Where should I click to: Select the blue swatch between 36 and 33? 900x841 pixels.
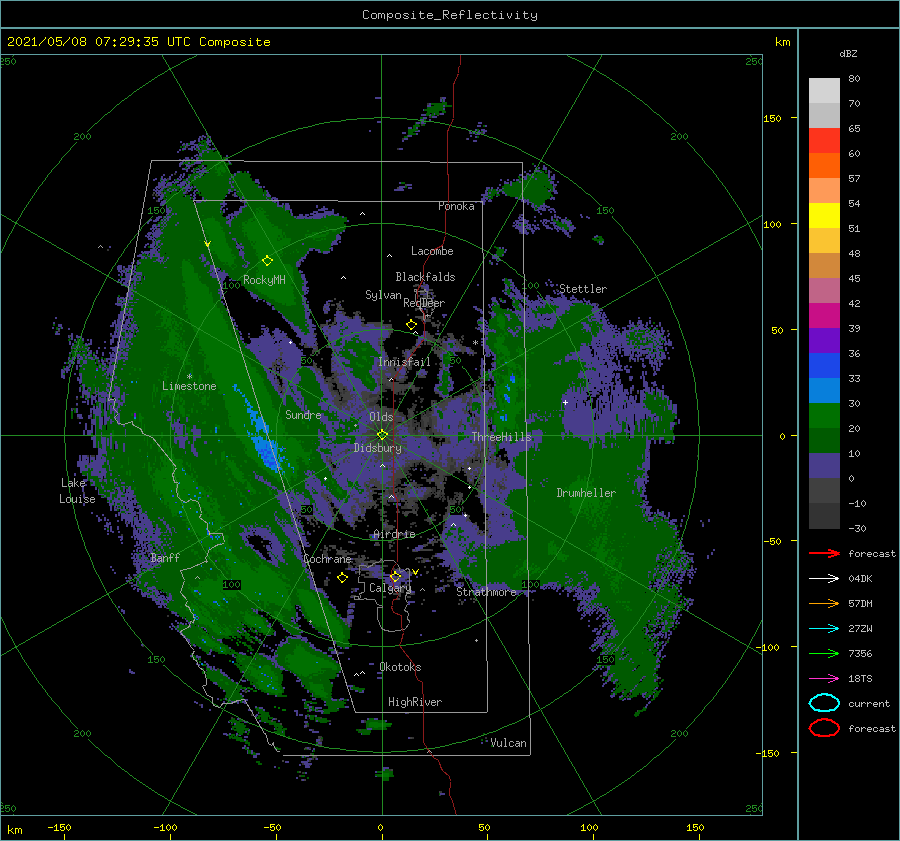point(824,365)
